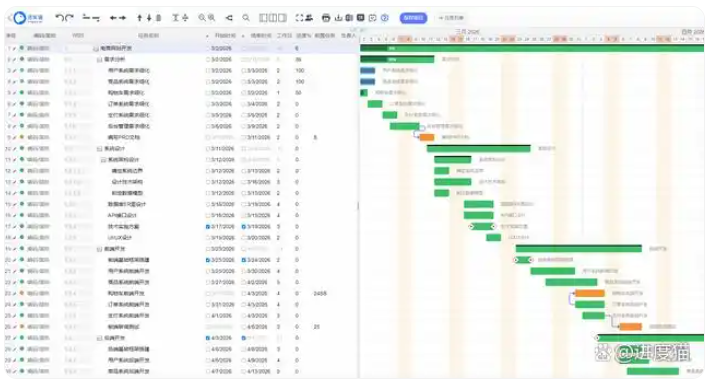The image size is (712, 382).
Task: Click the "100" progress cell in row 3
Action: pos(300,70)
